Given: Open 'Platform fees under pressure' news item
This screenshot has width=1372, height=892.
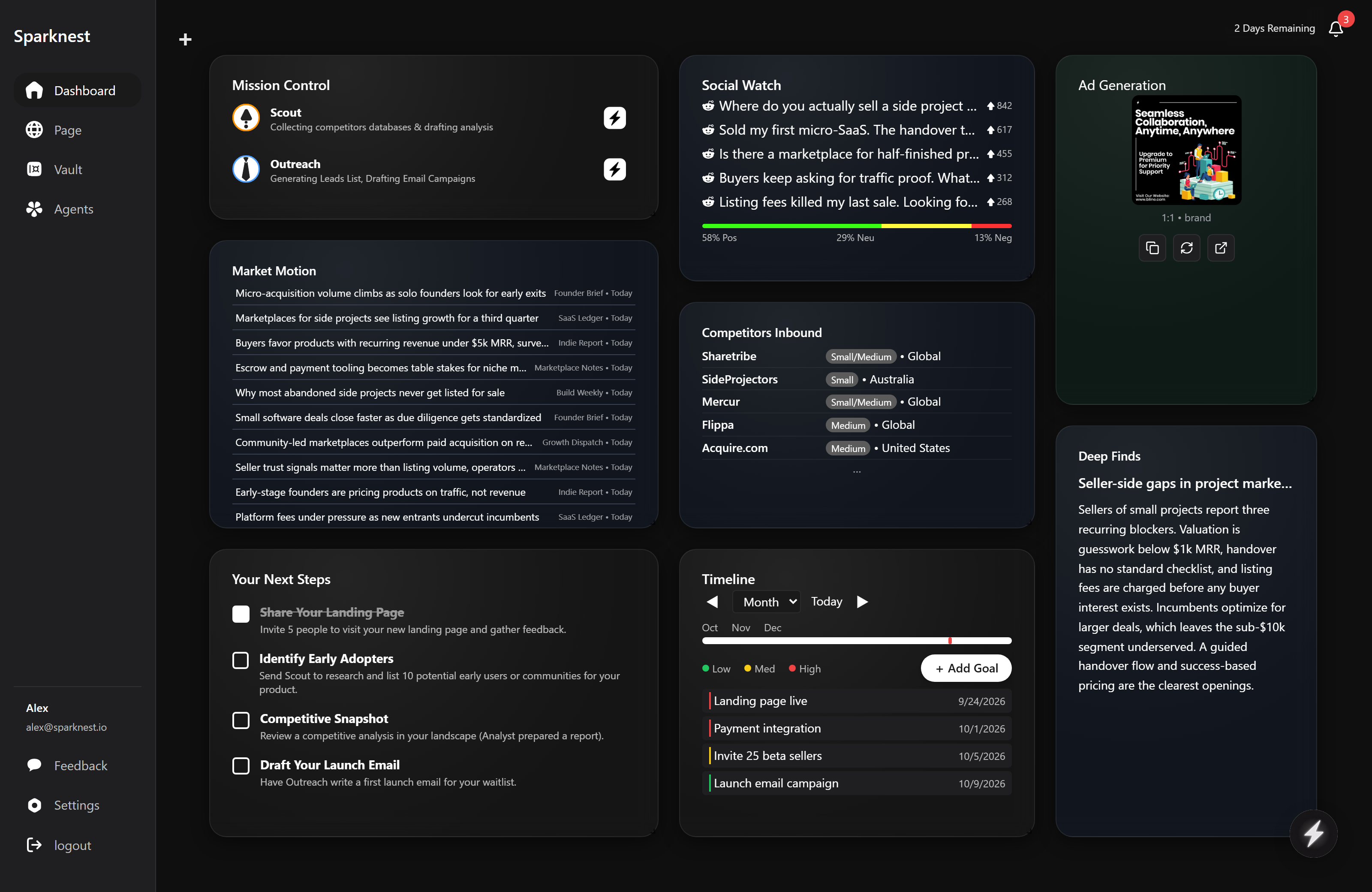Looking at the screenshot, I should tap(433, 517).
